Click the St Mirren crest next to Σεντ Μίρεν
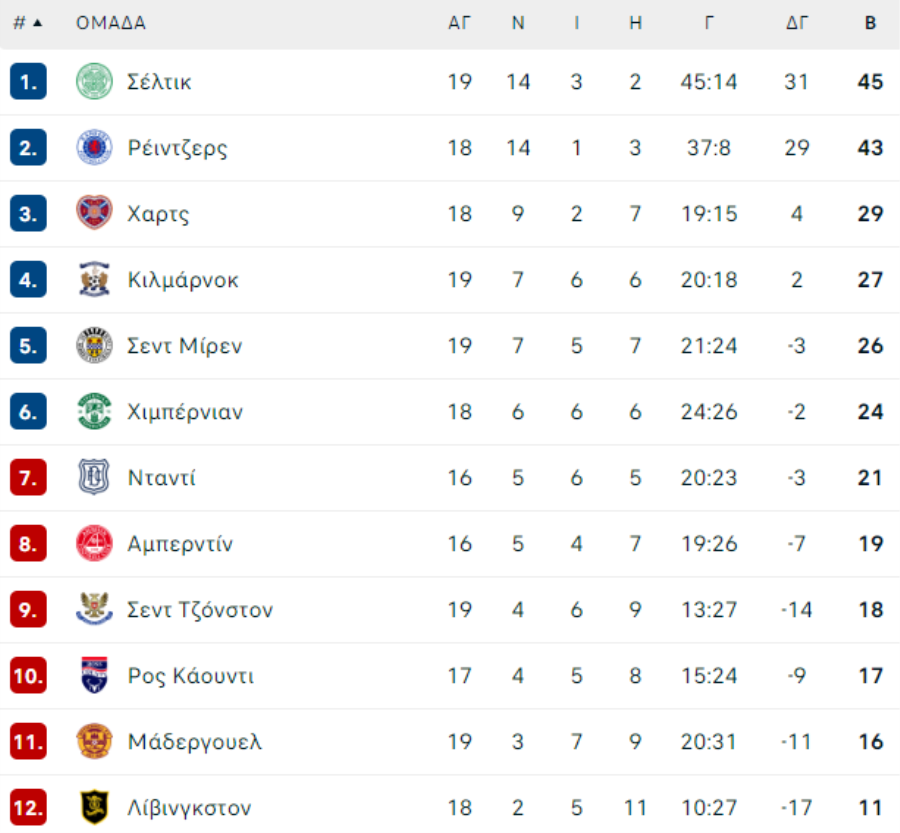900x833 pixels. click(94, 345)
